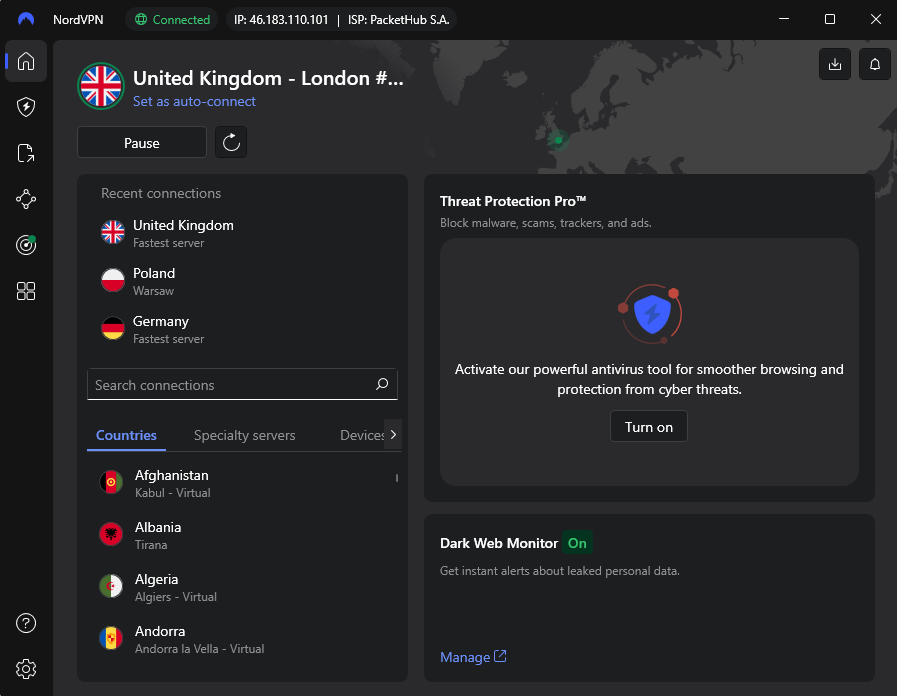Click the Albania flag icon
This screenshot has height=696, width=897.
pos(111,534)
